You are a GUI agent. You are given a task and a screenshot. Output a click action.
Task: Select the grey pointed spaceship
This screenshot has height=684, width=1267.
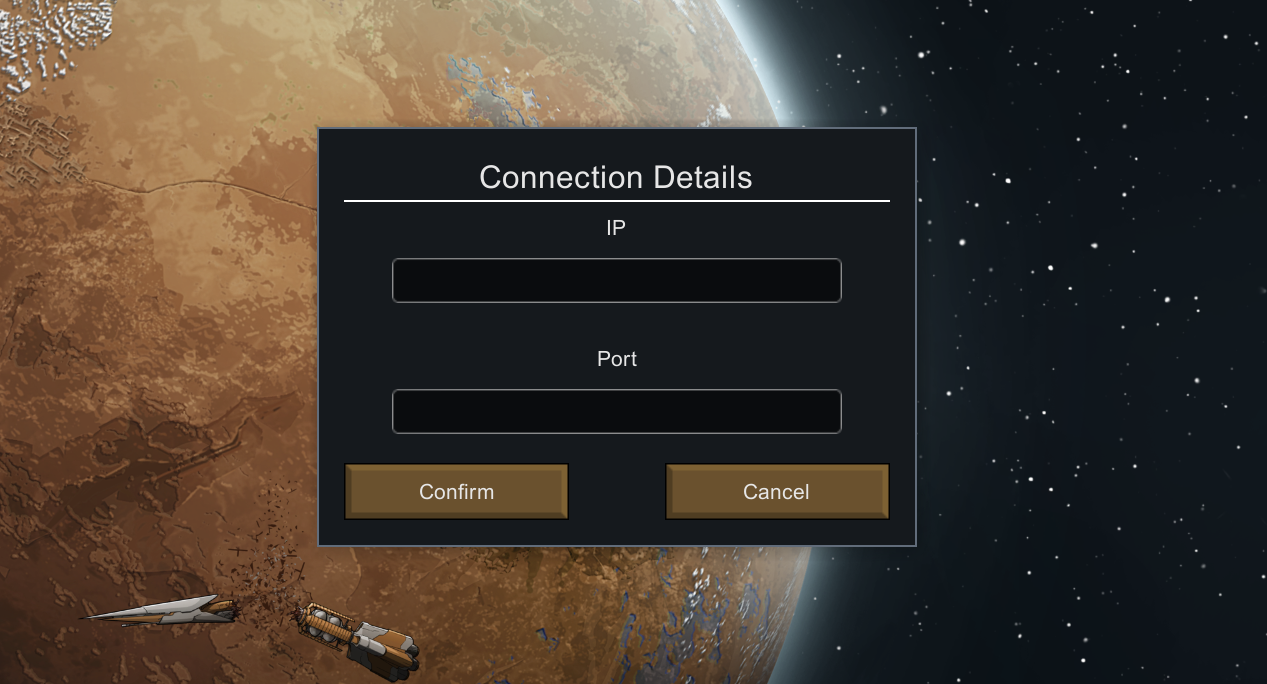coord(160,610)
